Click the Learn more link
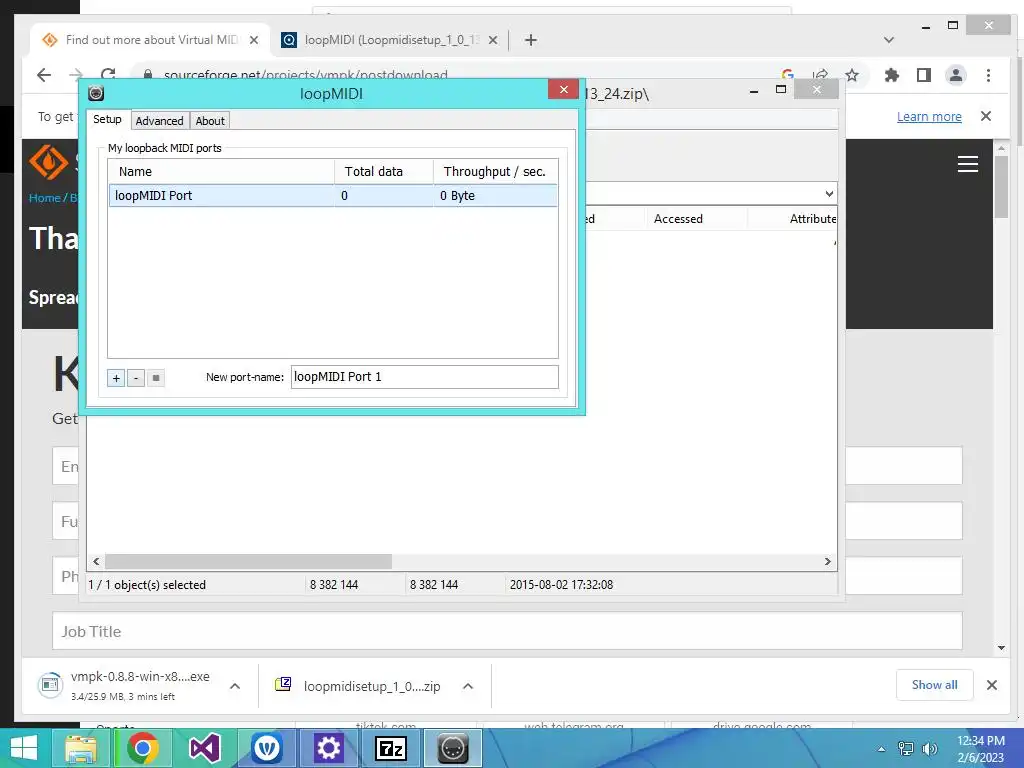Screen dimensions: 1024x768 pos(929,116)
